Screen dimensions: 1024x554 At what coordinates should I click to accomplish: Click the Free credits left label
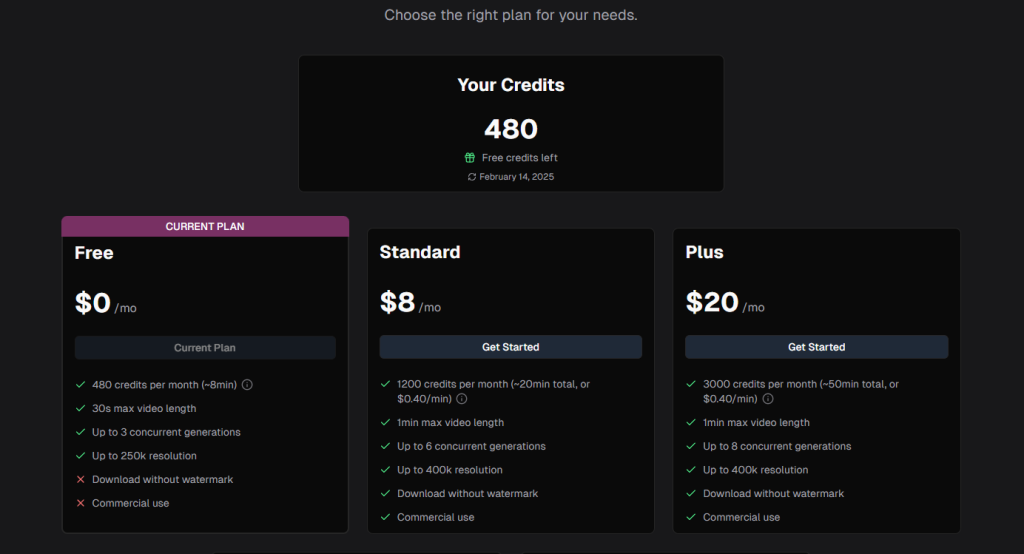coord(520,158)
